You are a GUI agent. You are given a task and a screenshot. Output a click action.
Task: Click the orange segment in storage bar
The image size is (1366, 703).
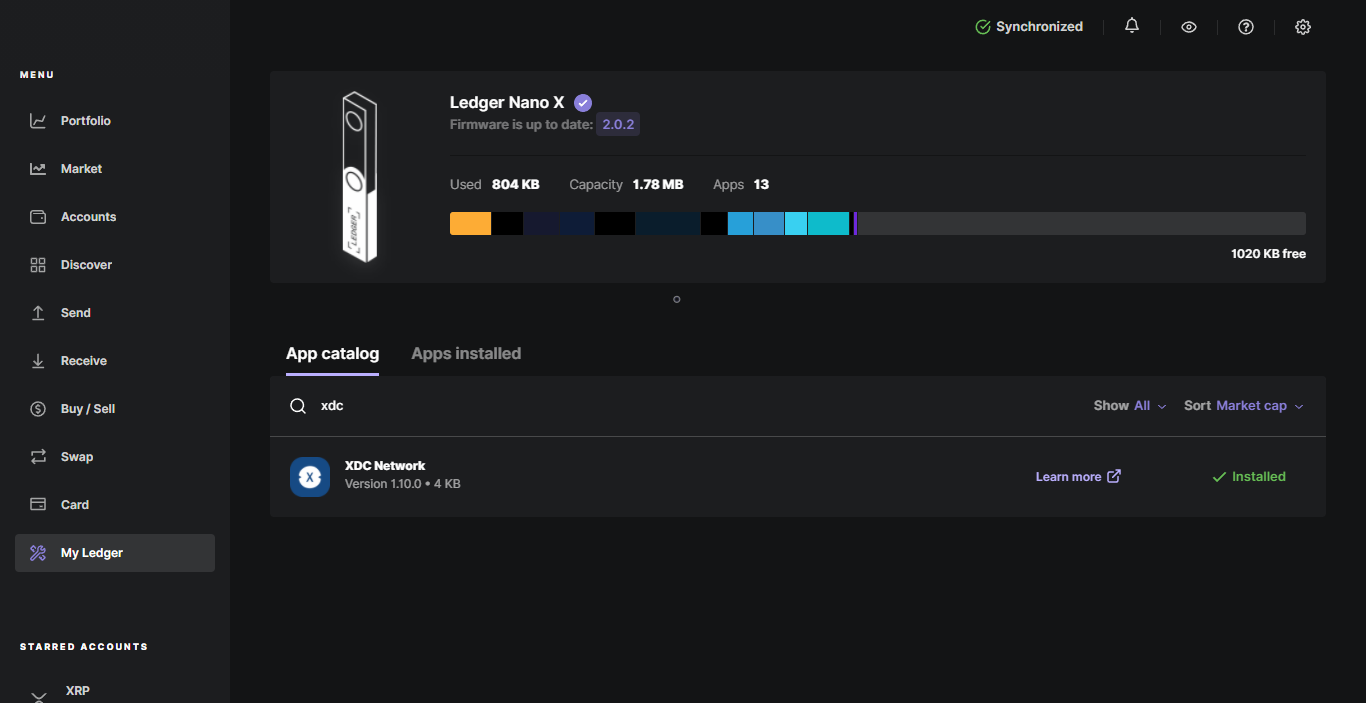[470, 223]
